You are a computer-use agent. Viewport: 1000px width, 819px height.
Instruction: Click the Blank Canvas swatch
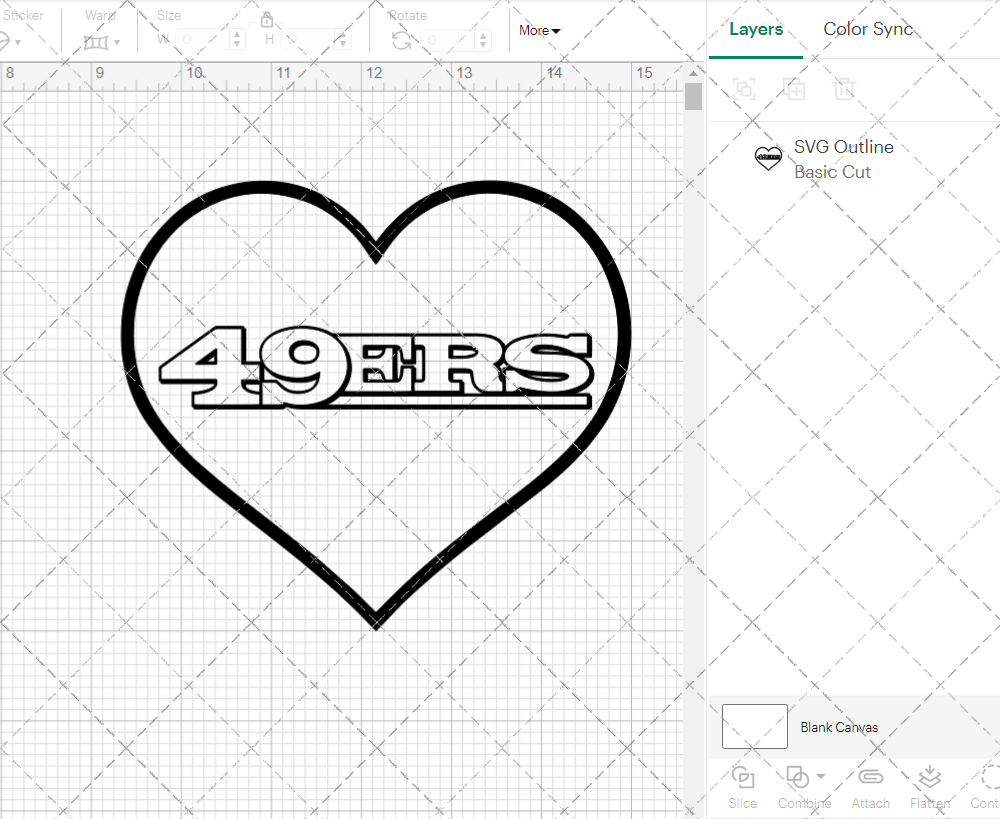point(755,727)
